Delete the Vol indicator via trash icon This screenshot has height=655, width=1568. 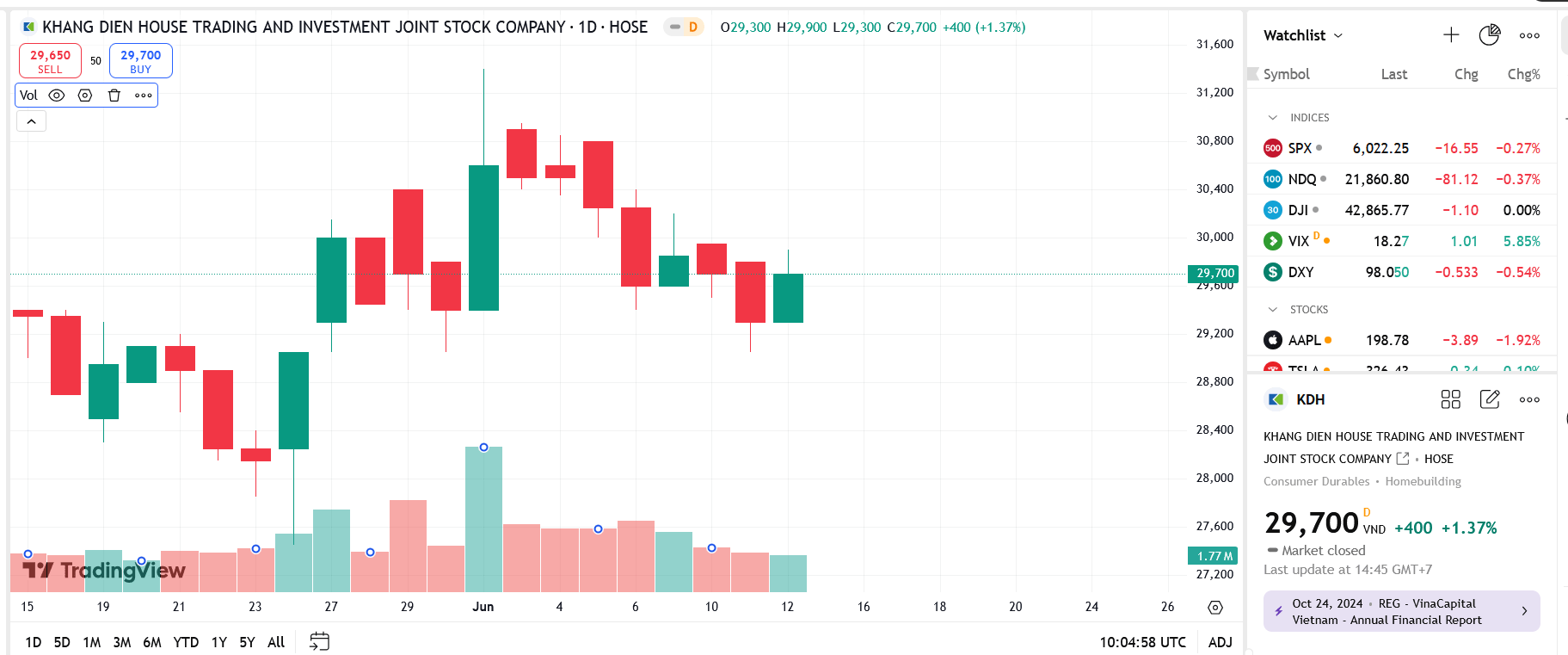tap(114, 95)
